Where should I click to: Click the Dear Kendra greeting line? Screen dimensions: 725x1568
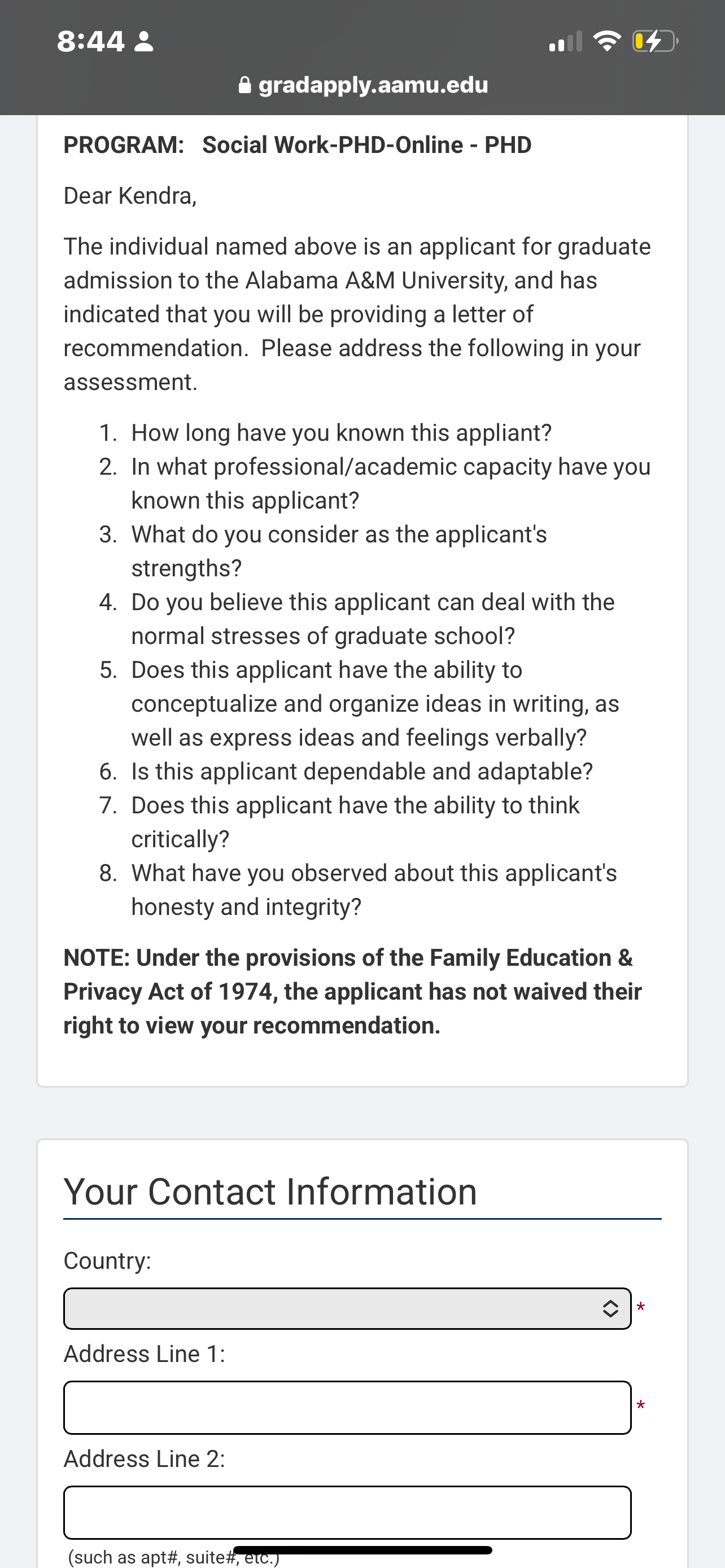point(130,196)
